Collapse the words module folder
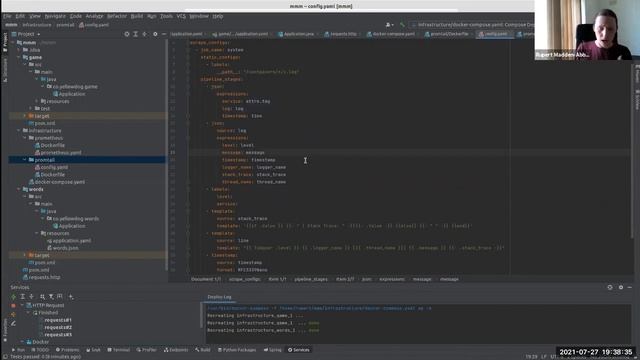Viewport: 640px width, 360px height. pyautogui.click(x=19, y=189)
